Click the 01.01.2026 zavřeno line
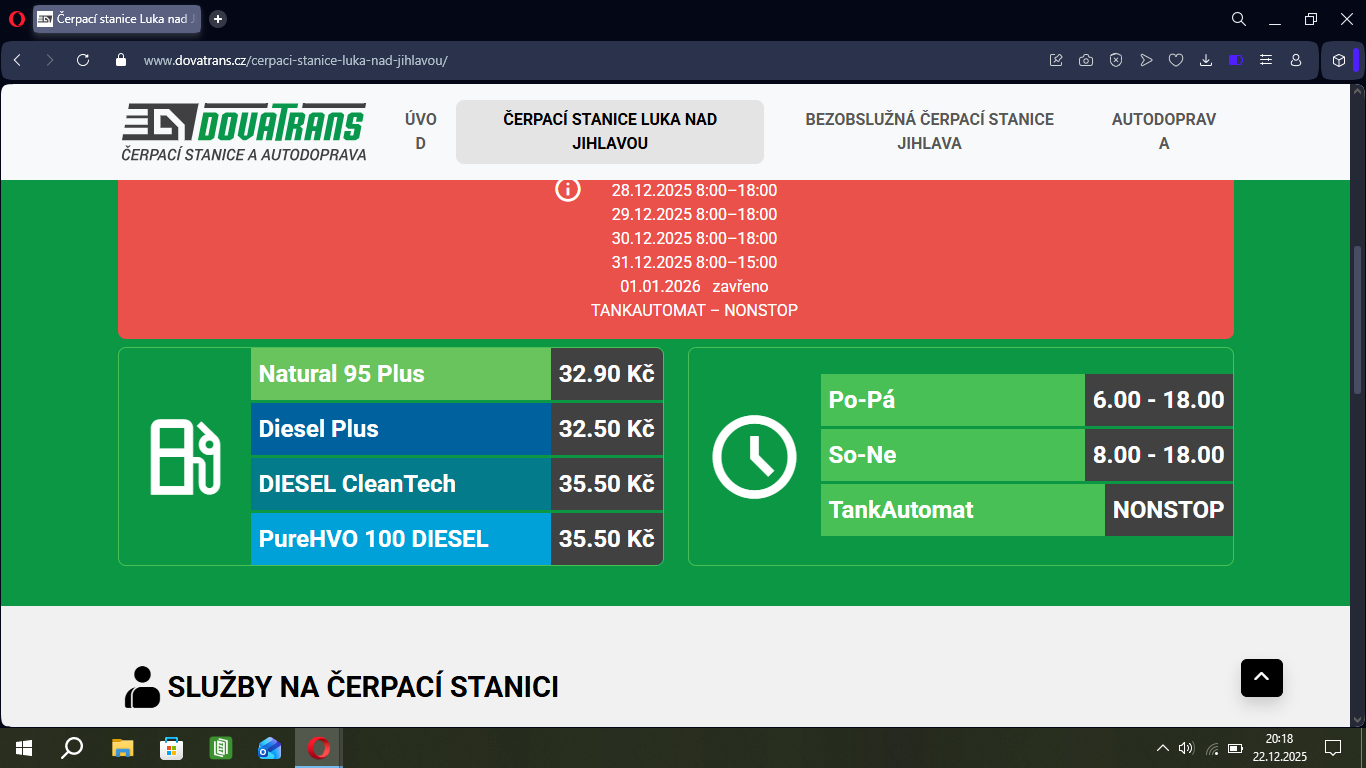Image resolution: width=1366 pixels, height=768 pixels. 694,286
